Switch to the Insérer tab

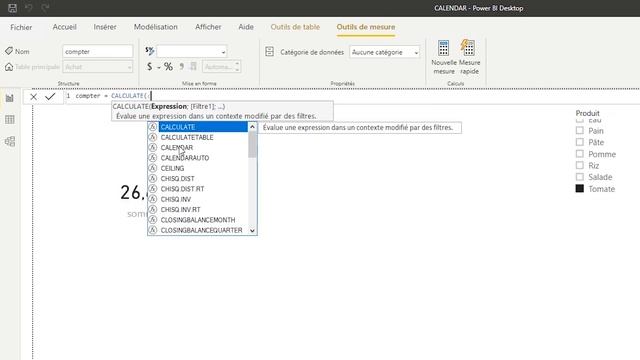click(105, 27)
